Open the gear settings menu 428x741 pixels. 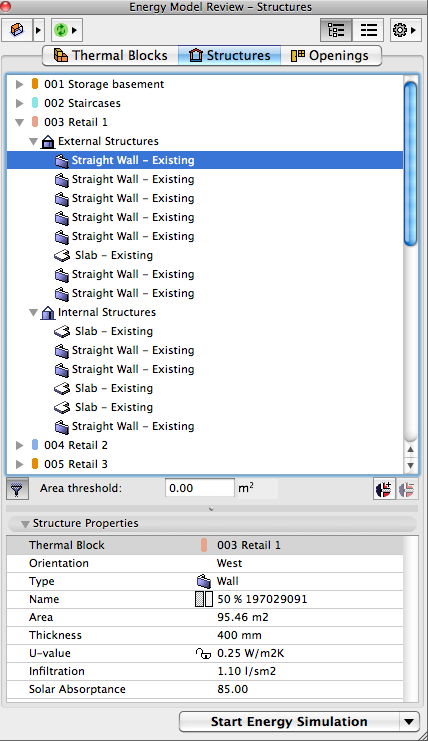tap(405, 30)
